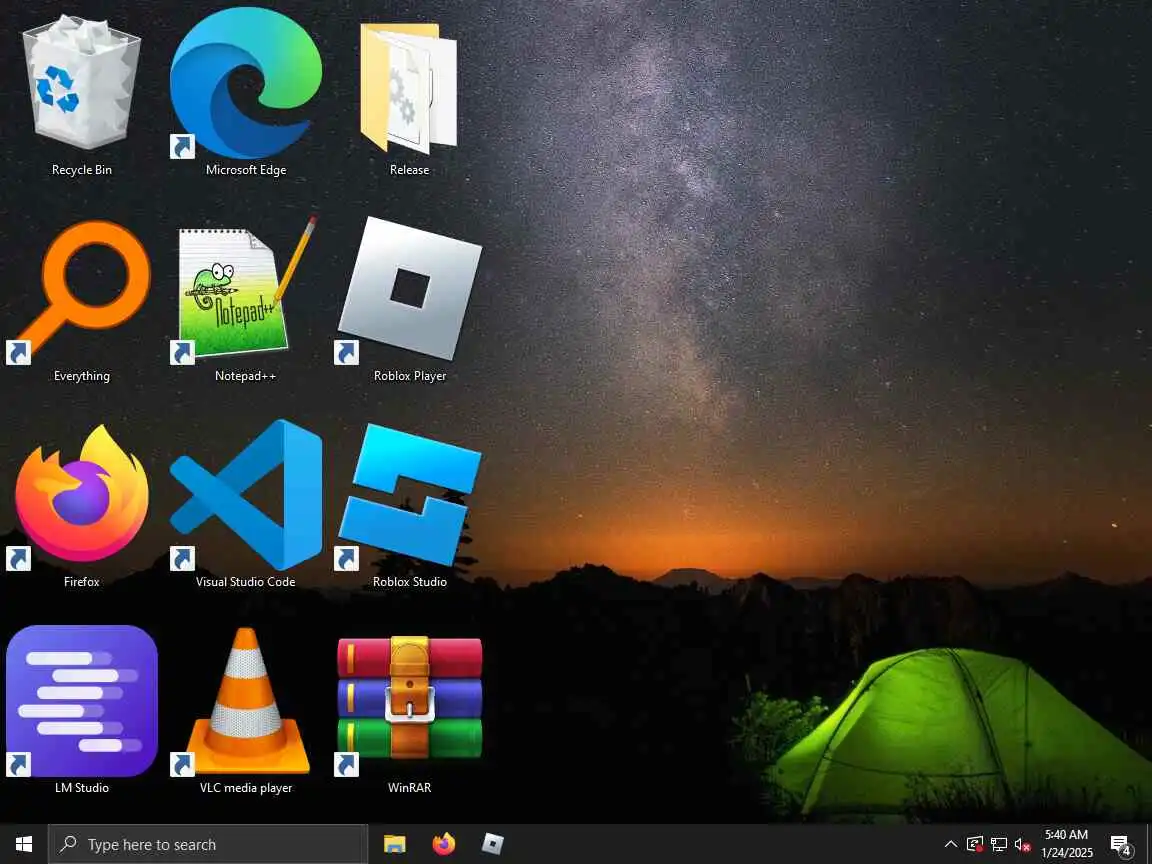
Task: Click the Recycle Bin label text
Action: click(x=82, y=170)
